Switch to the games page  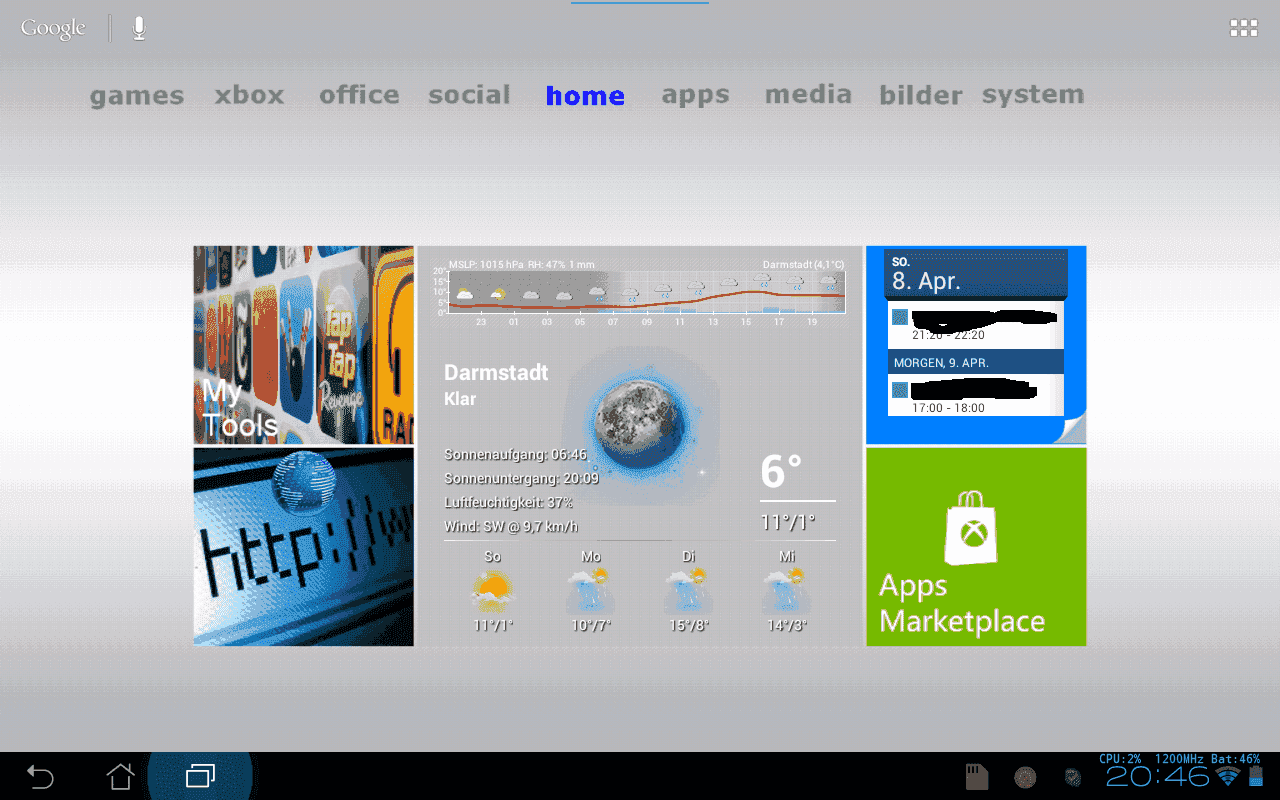coord(137,96)
